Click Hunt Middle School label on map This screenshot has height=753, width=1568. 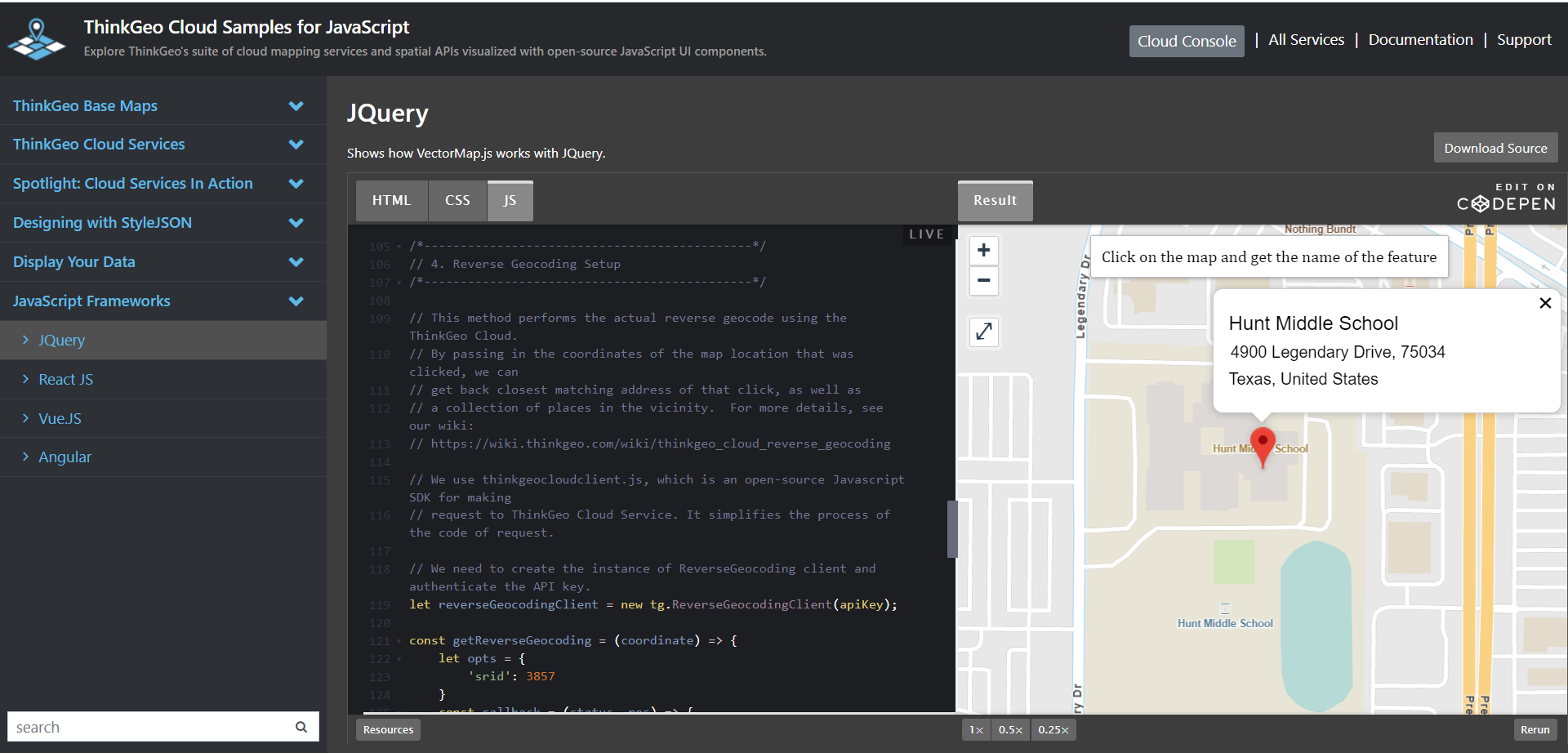click(x=1225, y=623)
